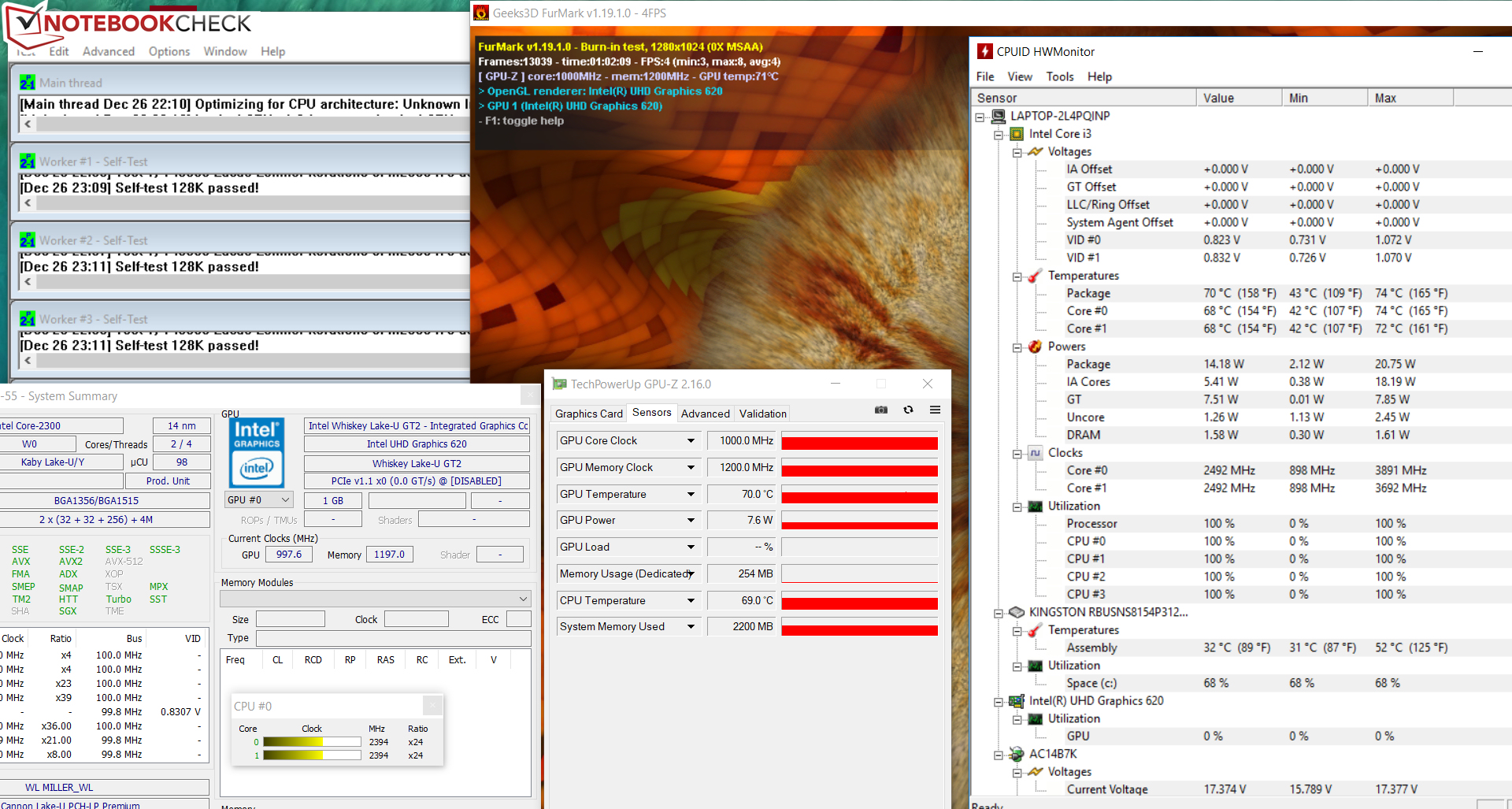Click the Utilization icon under Intel Core i3
The height and width of the screenshot is (809, 1512).
click(x=1036, y=506)
